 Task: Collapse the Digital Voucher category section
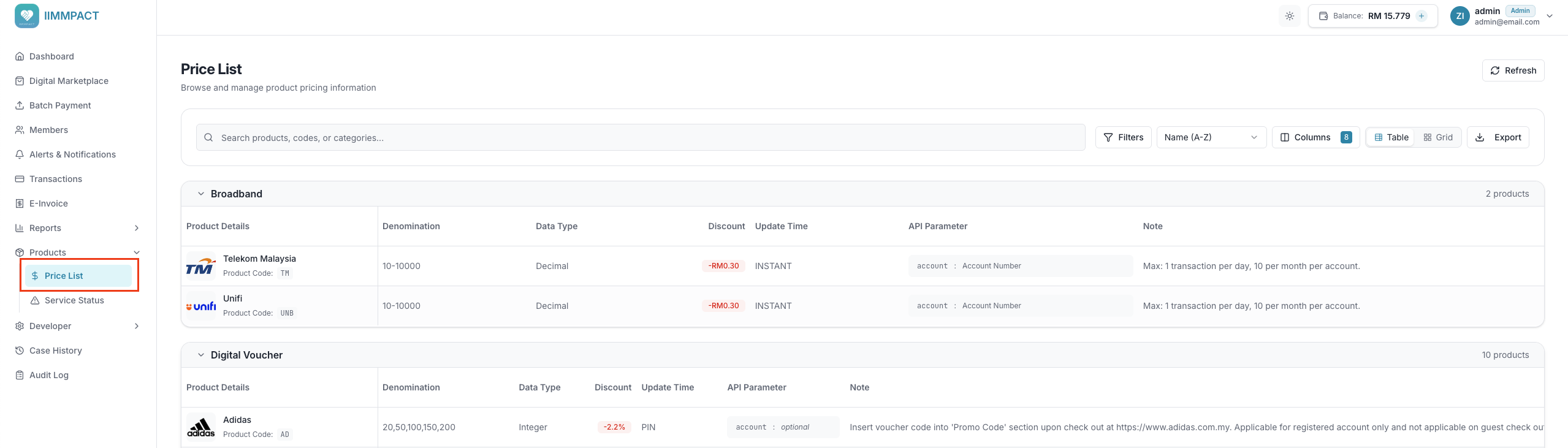pos(200,355)
